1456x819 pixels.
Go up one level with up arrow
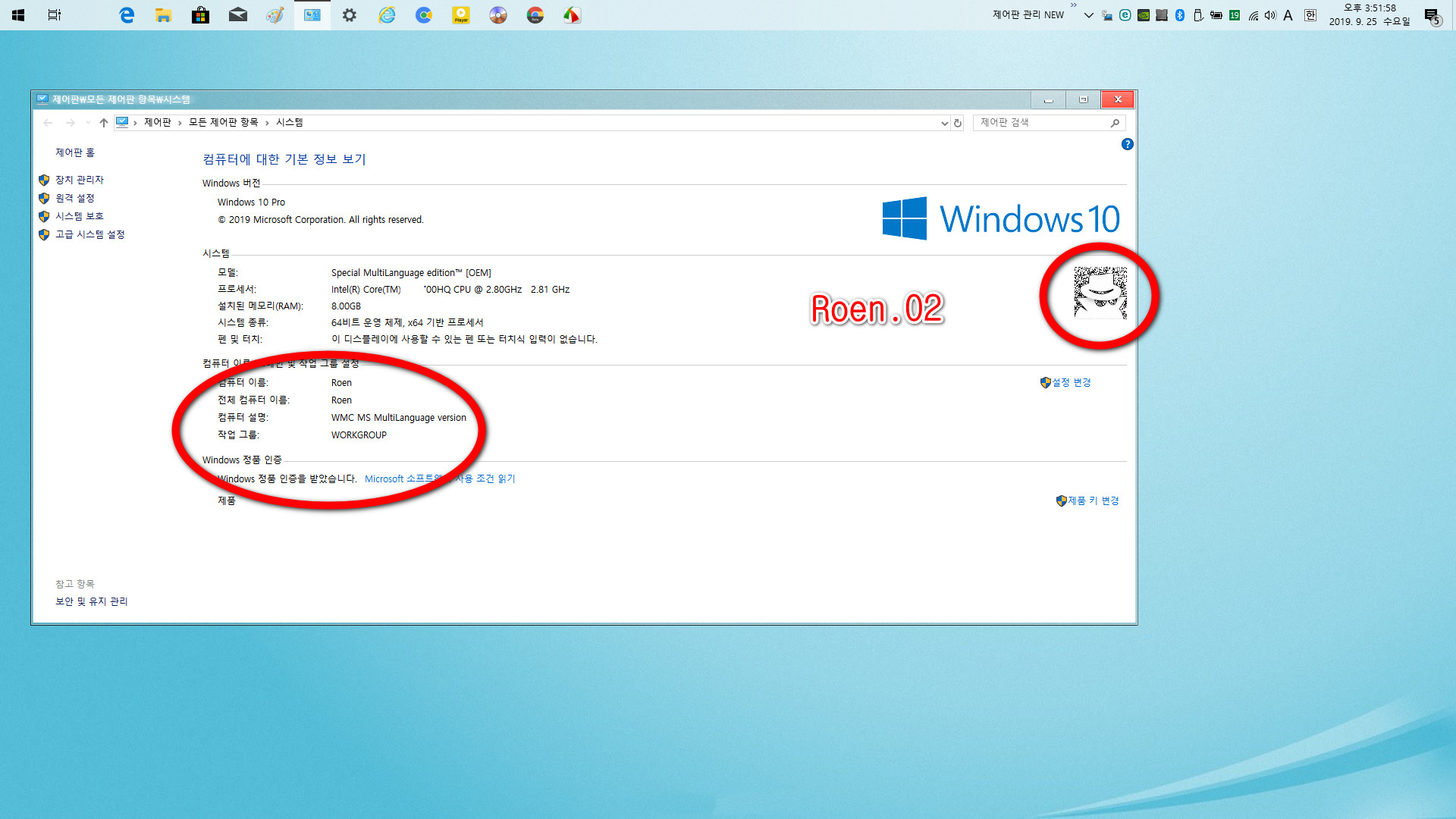[103, 122]
